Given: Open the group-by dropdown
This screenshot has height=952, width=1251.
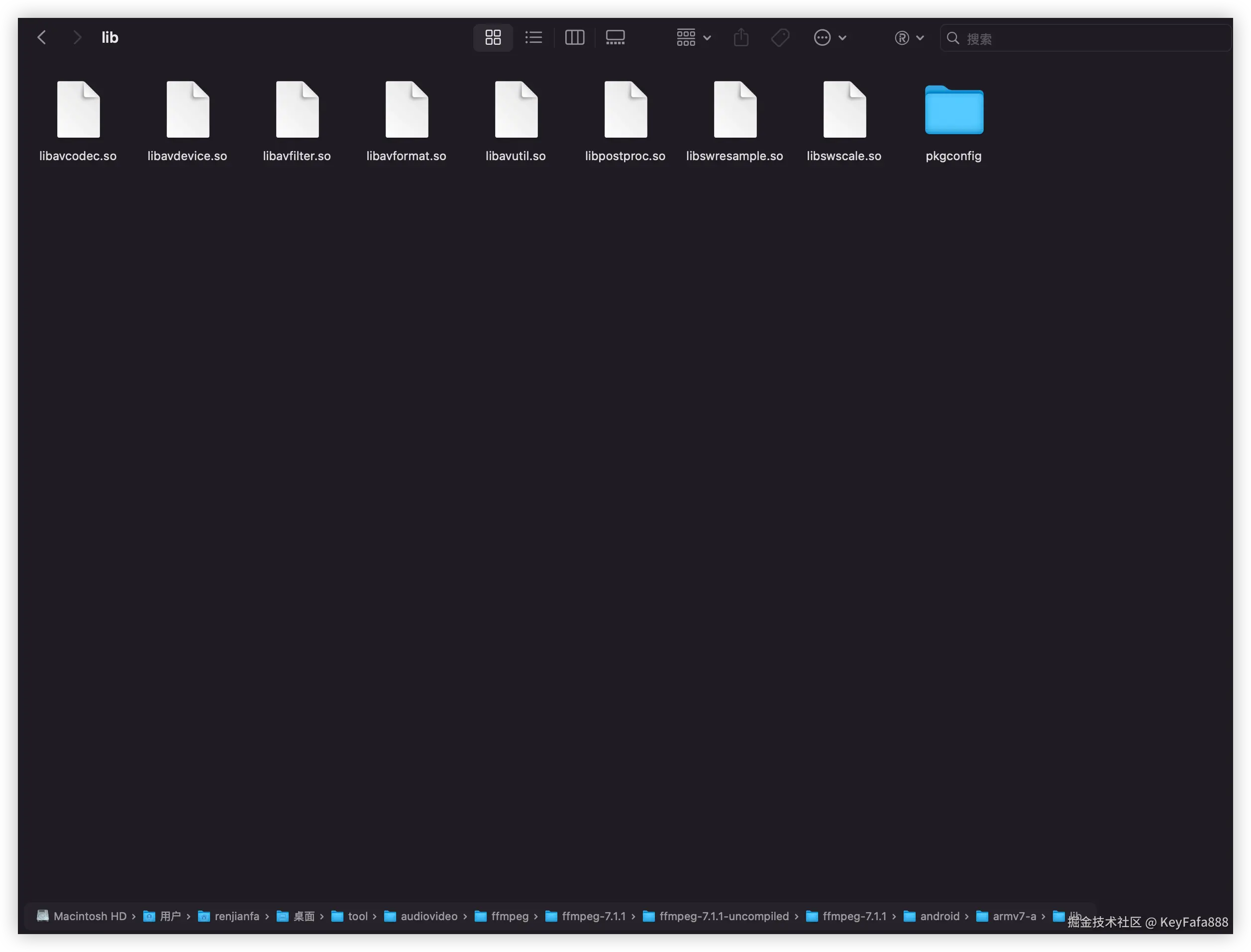Looking at the screenshot, I should (x=693, y=37).
